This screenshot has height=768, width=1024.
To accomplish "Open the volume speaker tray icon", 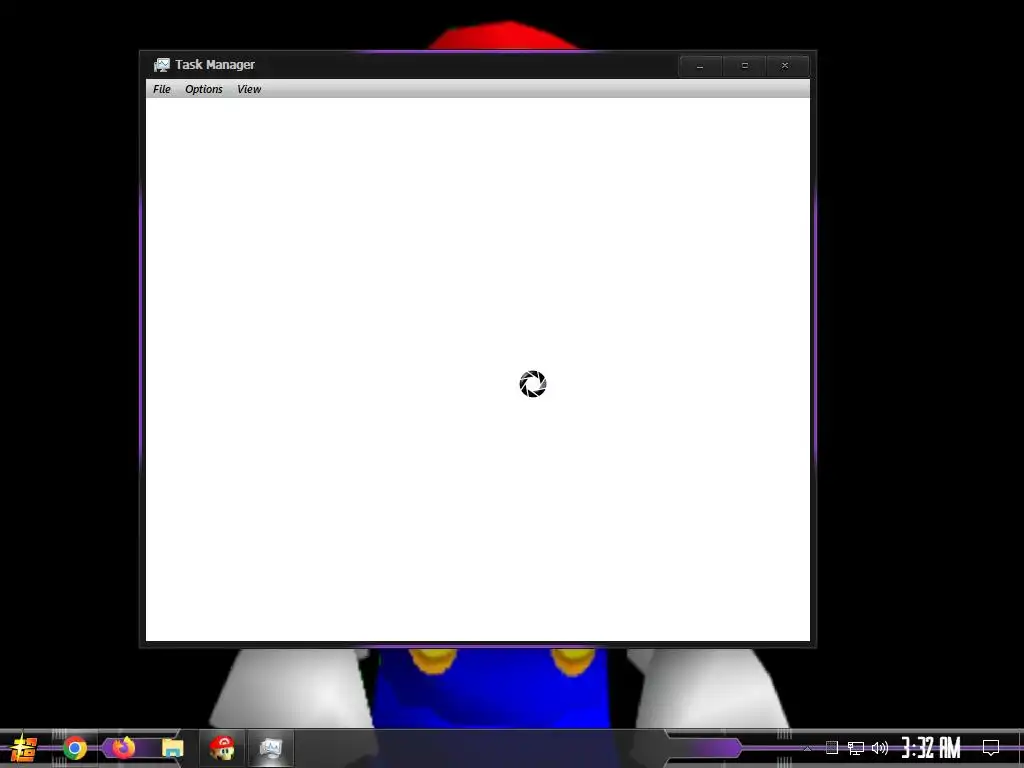I will [880, 748].
